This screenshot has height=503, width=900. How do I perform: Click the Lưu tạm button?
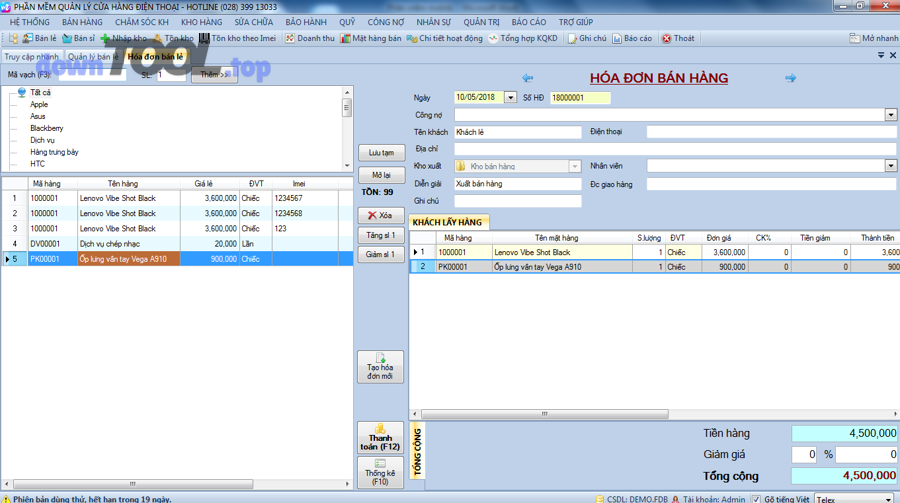[380, 153]
